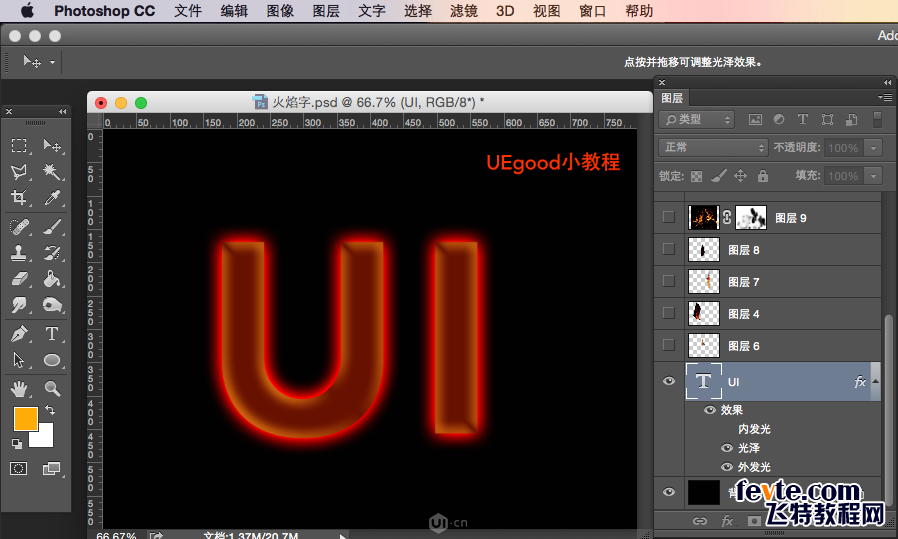
Task: Collapse the toolbox panel arrows
Action: click(62, 111)
